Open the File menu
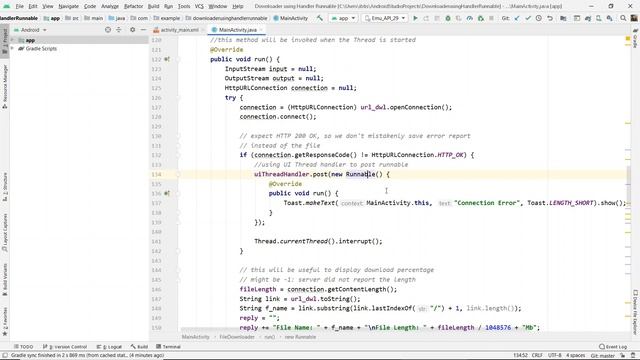This screenshot has width=640, height=360. pos(19,7)
